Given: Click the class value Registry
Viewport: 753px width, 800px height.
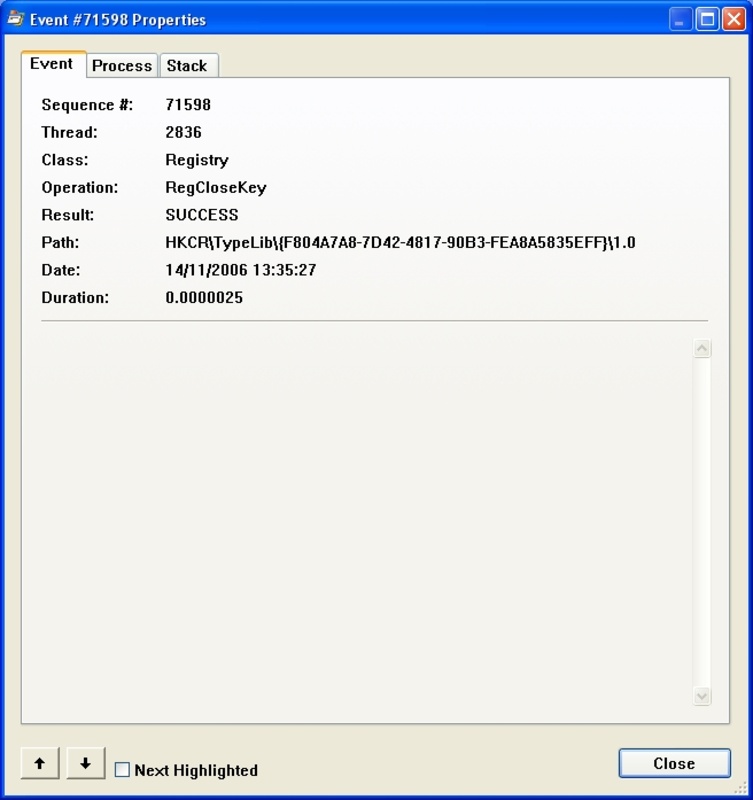Looking at the screenshot, I should (197, 160).
